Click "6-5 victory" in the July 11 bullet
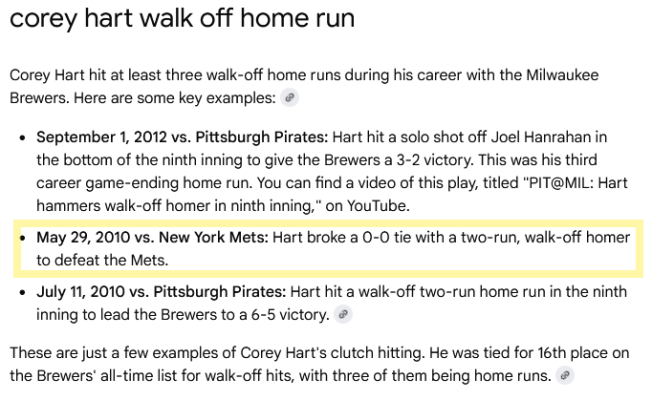The width and height of the screenshot is (652, 400). tap(289, 315)
